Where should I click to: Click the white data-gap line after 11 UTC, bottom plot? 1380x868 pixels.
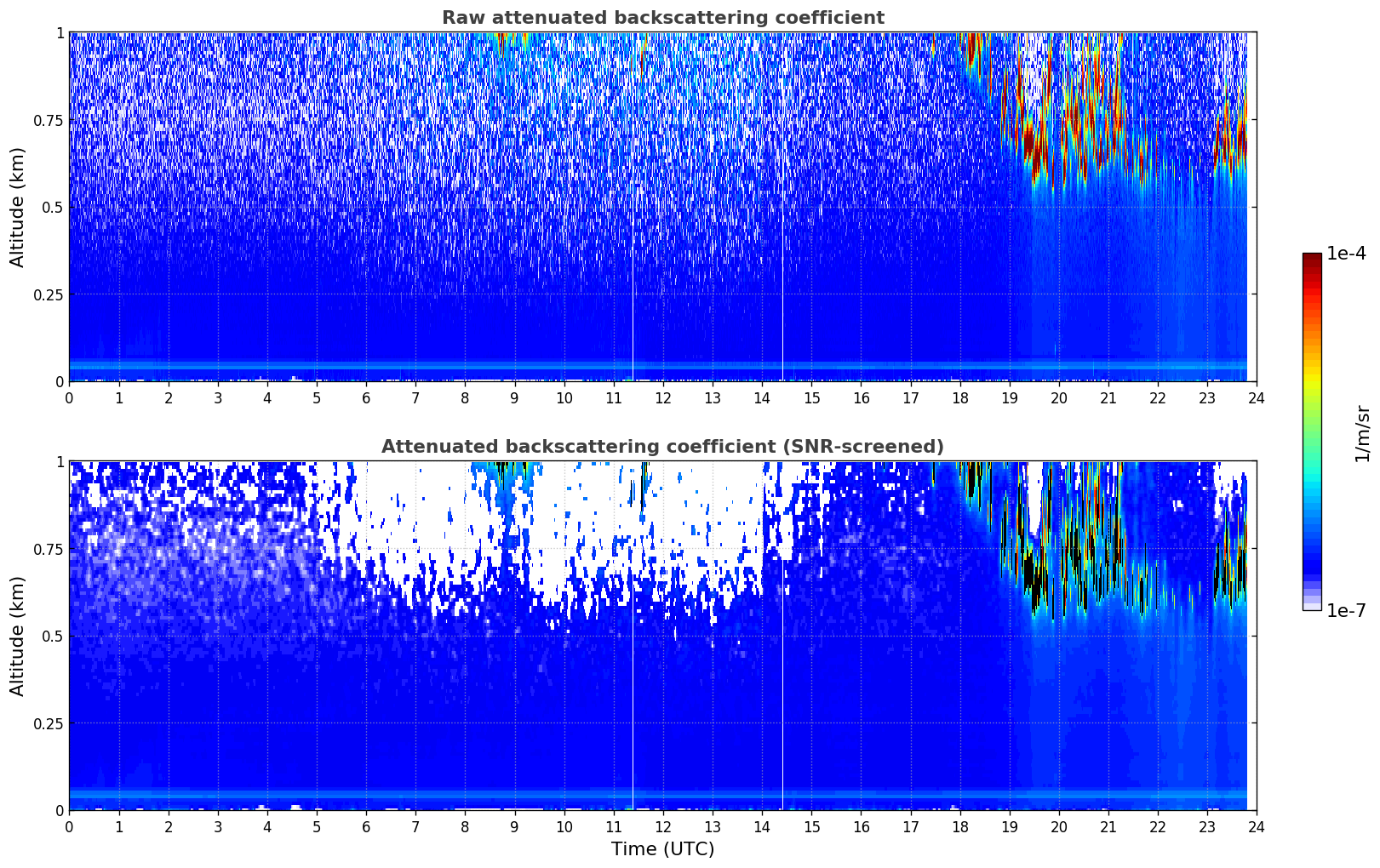pyautogui.click(x=633, y=723)
